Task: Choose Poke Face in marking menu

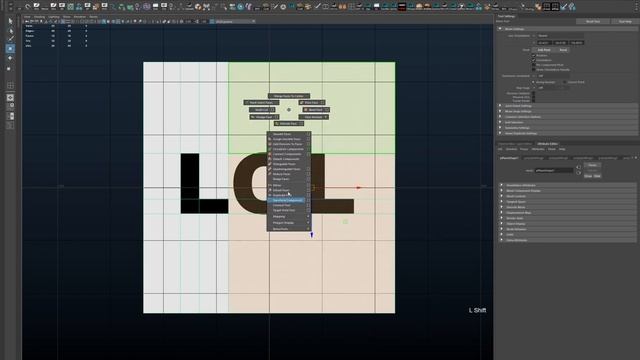Action: pyautogui.click(x=312, y=102)
